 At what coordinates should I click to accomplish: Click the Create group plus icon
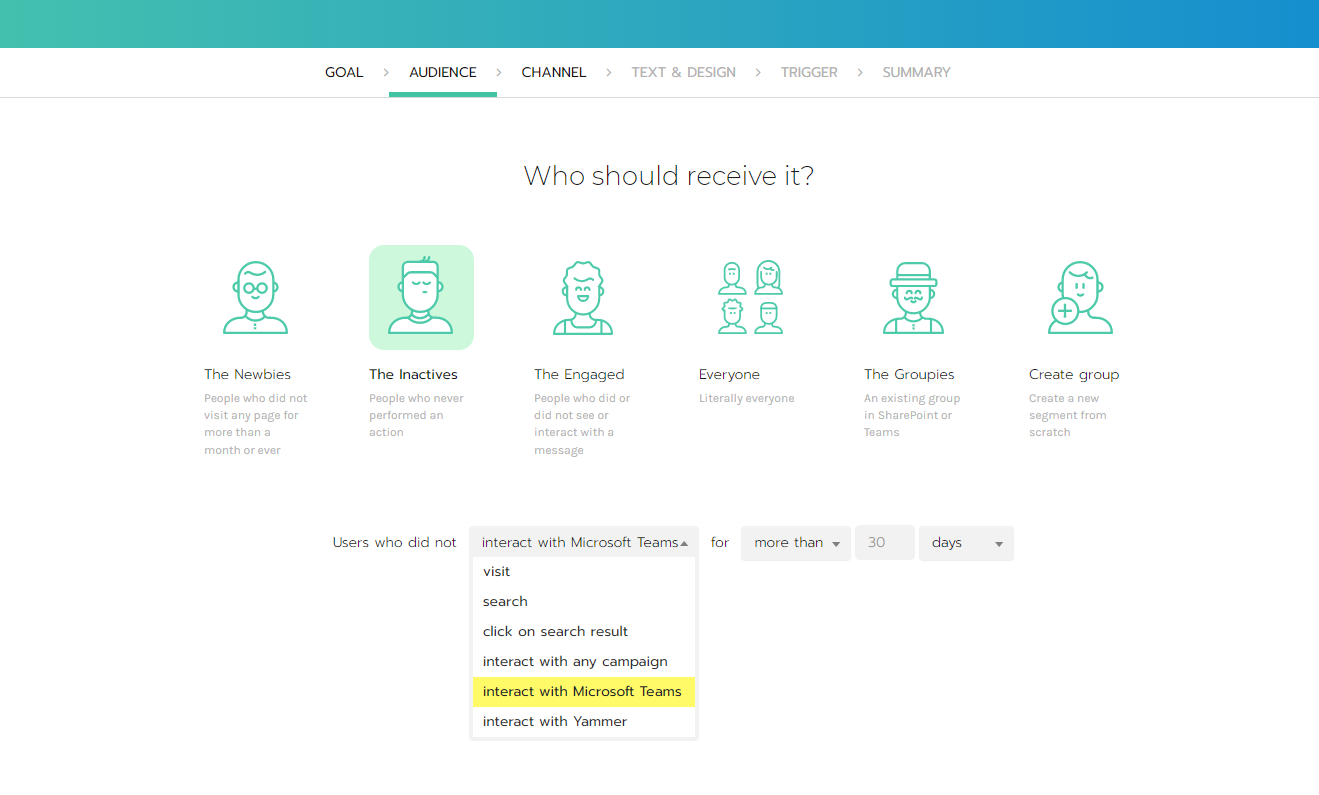coord(1080,297)
